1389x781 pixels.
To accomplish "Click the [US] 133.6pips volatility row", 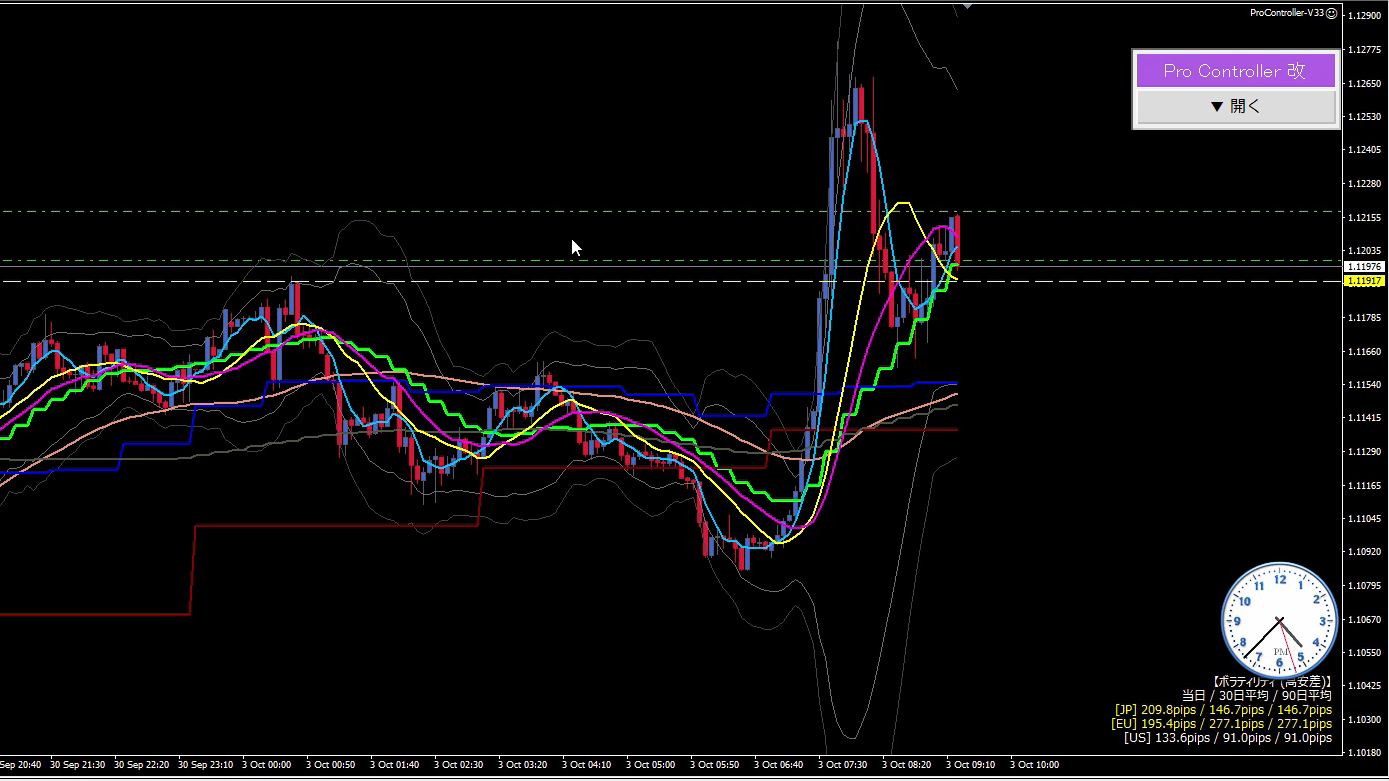I will click(x=1228, y=737).
